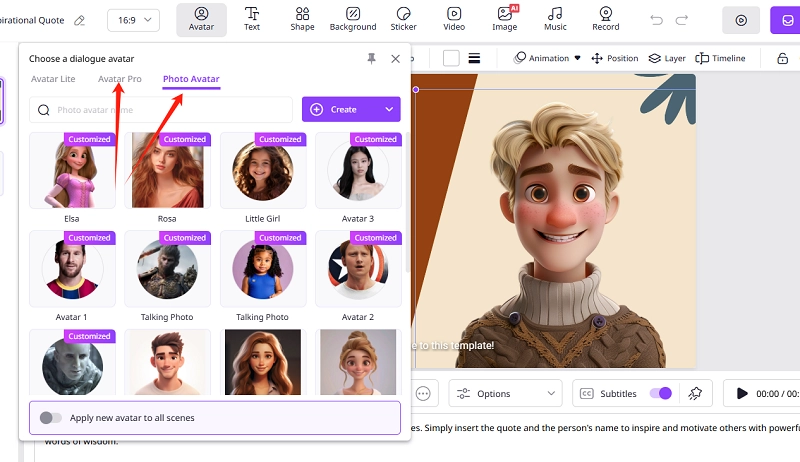The width and height of the screenshot is (800, 462).
Task: Pin the avatar dialogue panel
Action: (372, 60)
